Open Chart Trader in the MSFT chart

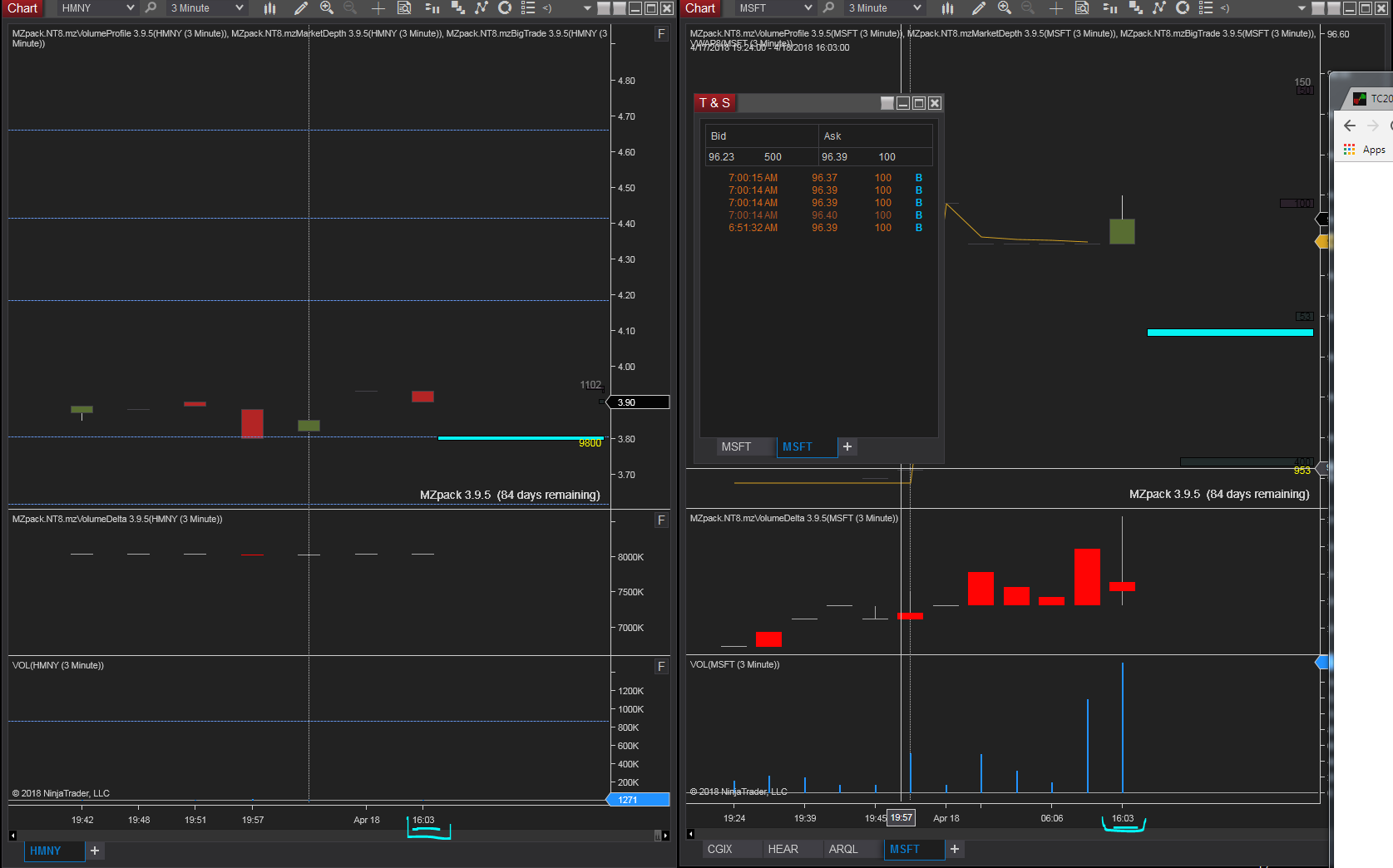tap(1109, 7)
